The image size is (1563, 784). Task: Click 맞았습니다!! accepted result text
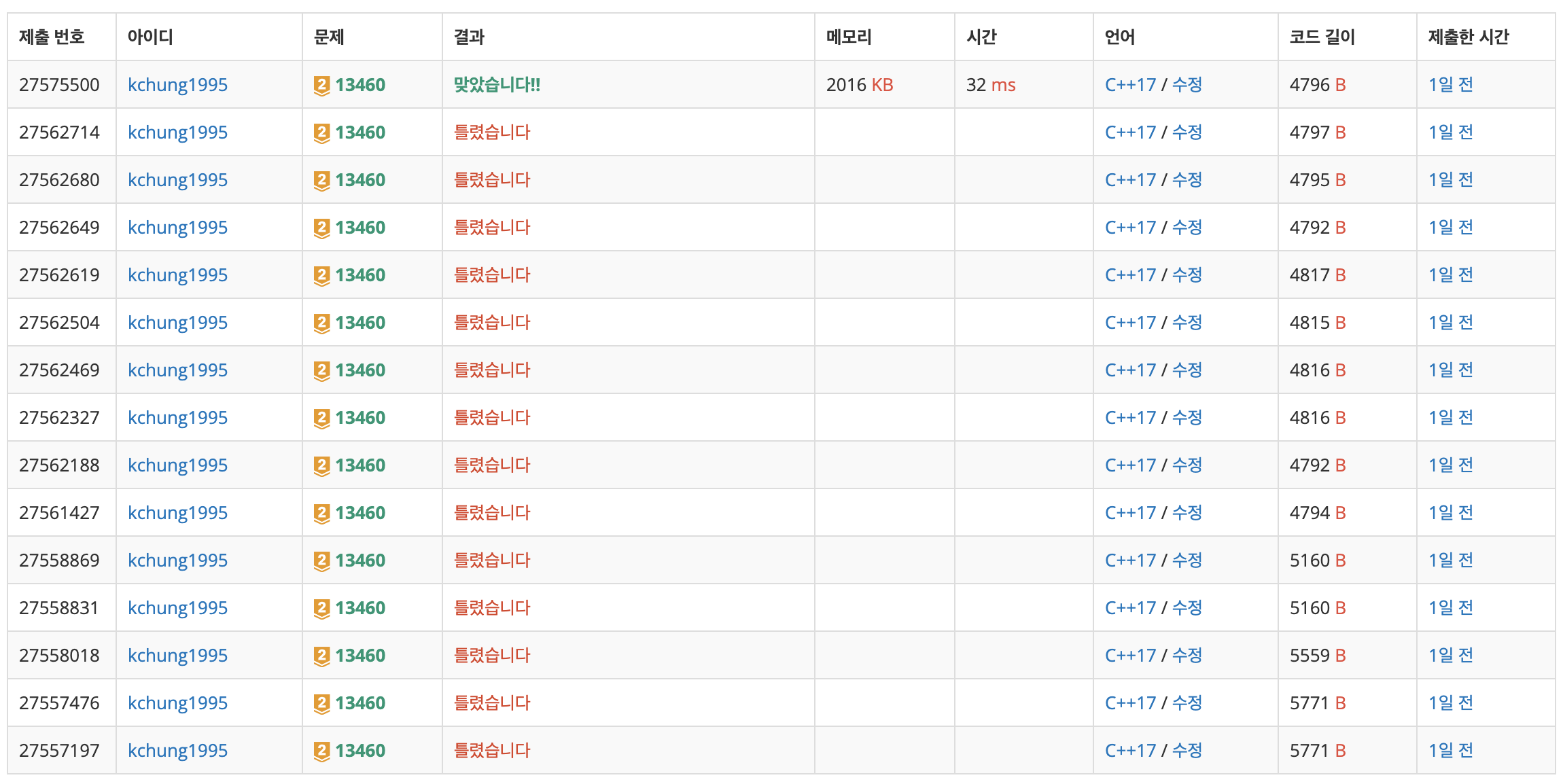click(497, 85)
